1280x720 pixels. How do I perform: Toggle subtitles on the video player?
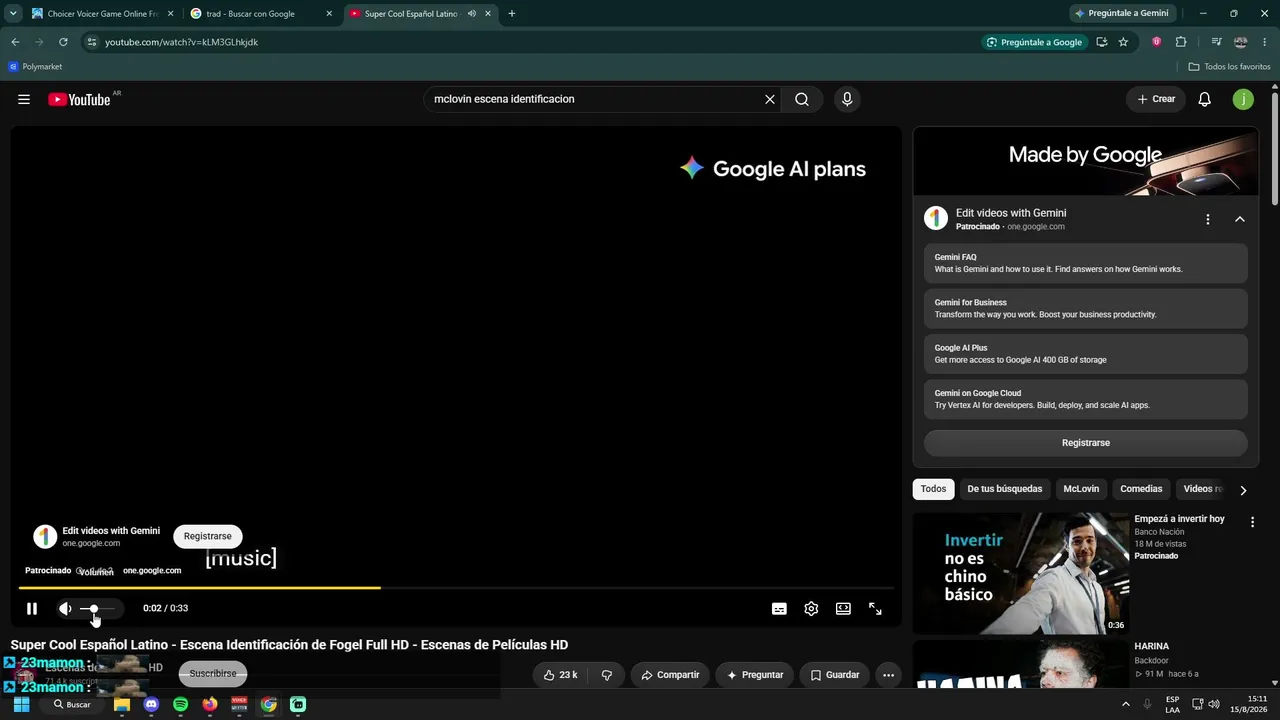click(779, 608)
